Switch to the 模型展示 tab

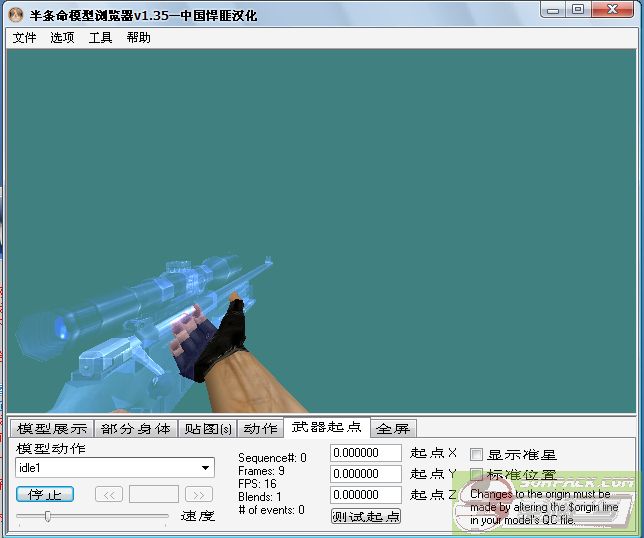52,429
